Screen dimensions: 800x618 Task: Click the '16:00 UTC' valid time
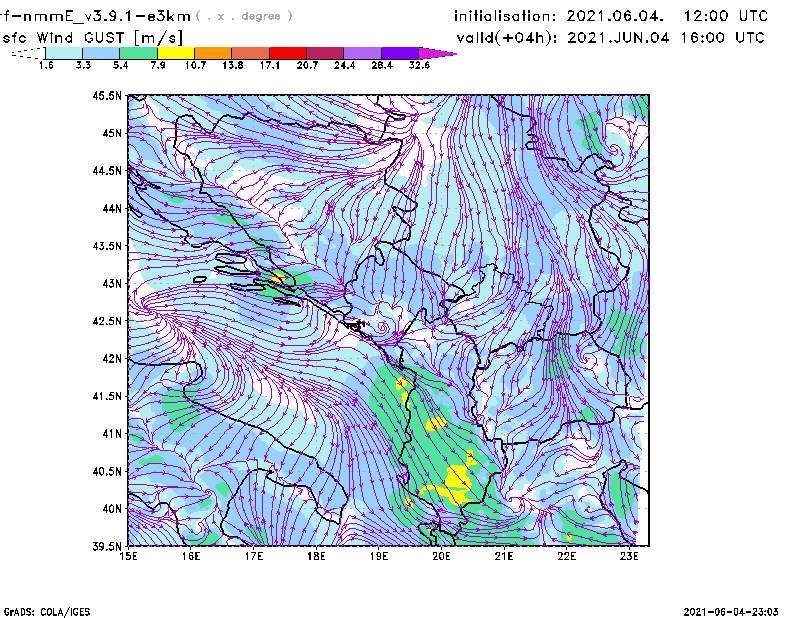pos(723,38)
